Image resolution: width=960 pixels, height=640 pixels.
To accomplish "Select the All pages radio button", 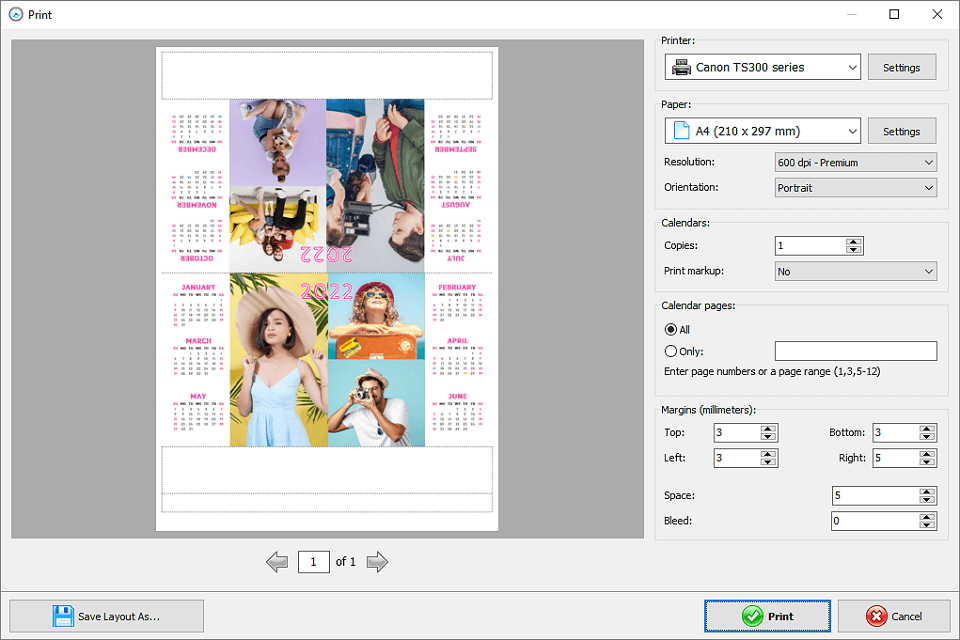I will coord(671,329).
